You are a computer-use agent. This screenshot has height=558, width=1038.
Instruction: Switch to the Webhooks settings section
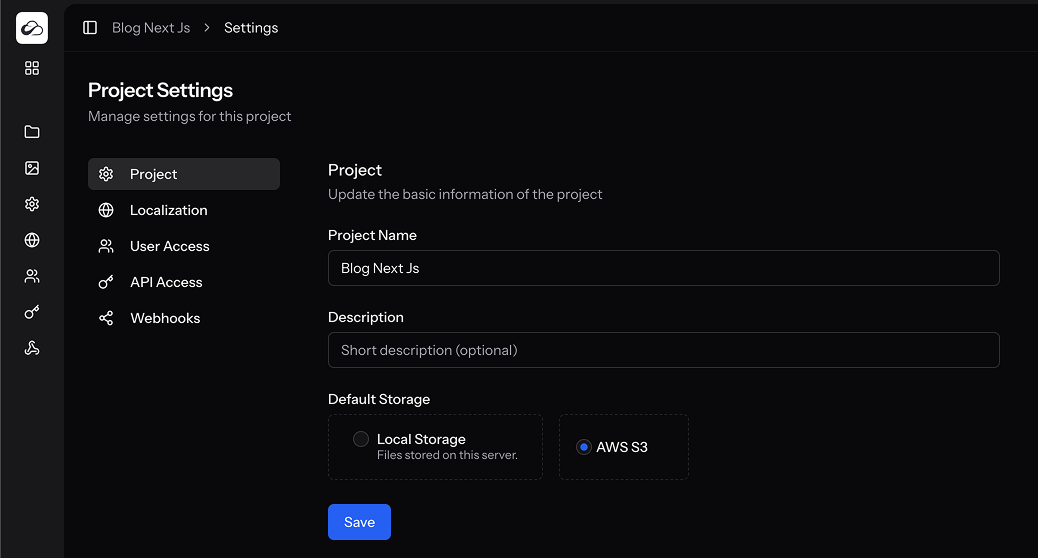tap(165, 318)
